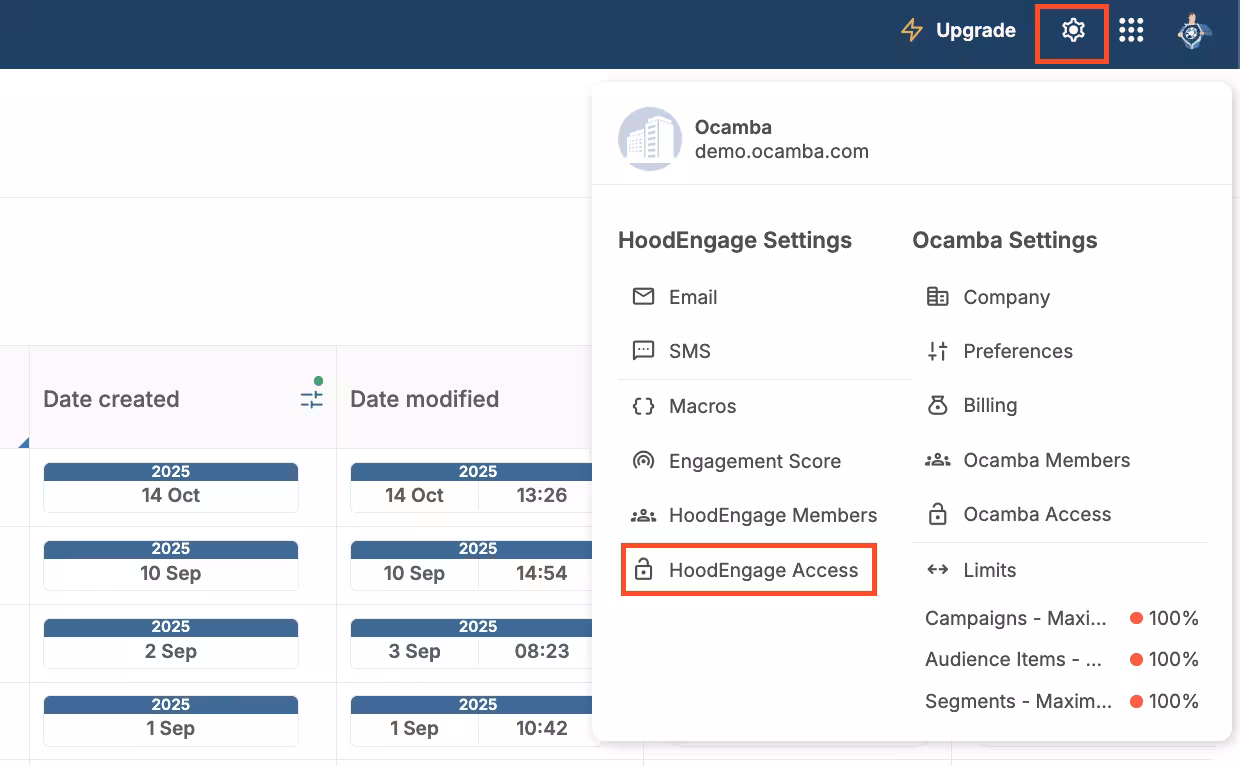The image size is (1240, 766).
Task: Open the apps grid menu
Action: (x=1131, y=30)
